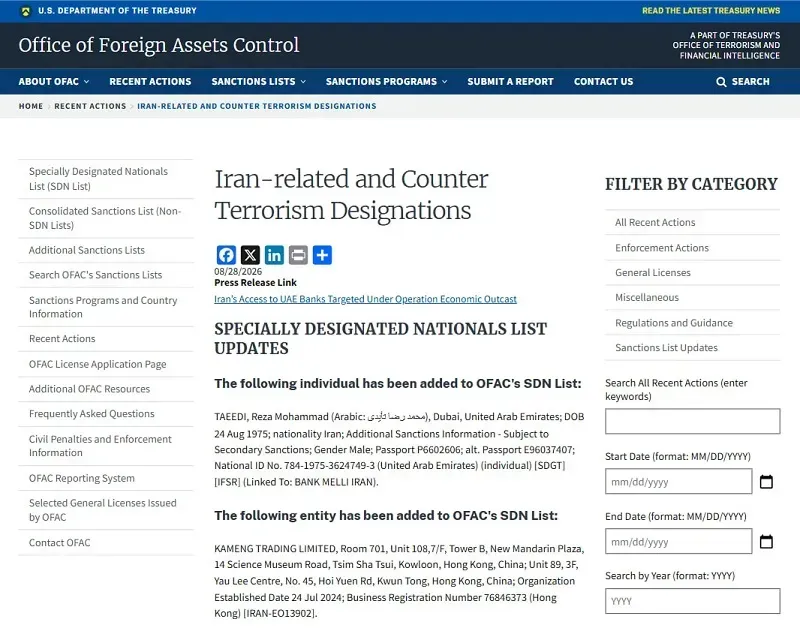Expand the About OFAC dropdown menu

[54, 82]
